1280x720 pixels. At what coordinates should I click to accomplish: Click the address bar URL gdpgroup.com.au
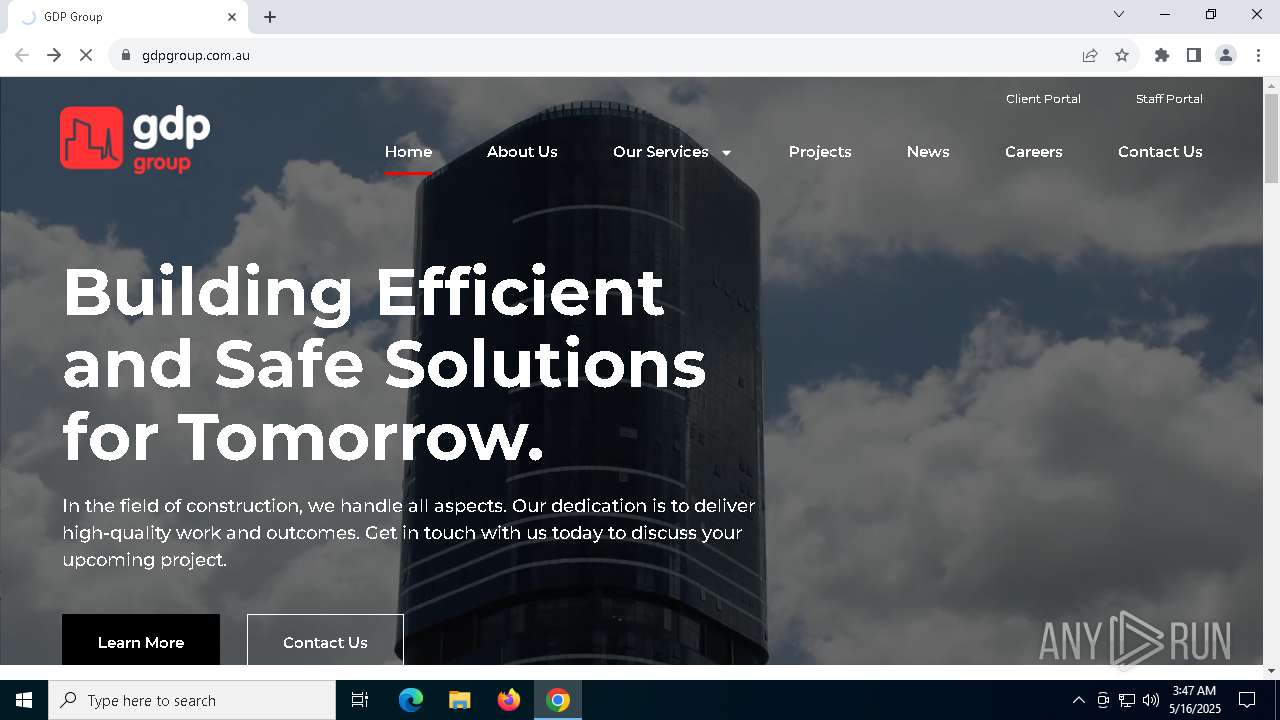[196, 55]
